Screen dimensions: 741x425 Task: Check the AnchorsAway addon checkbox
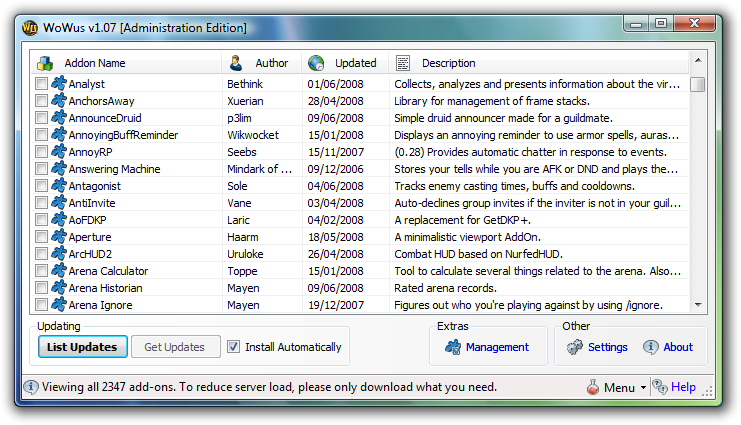click(41, 101)
